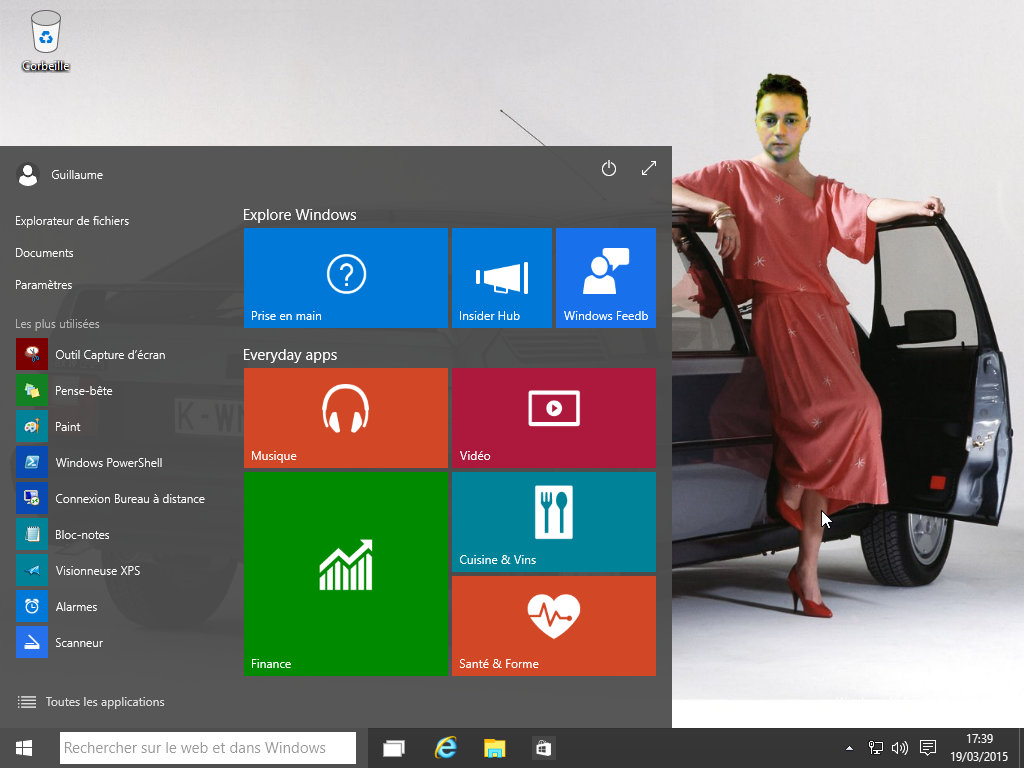This screenshot has width=1024, height=768.
Task: Click the taskbar volume speaker icon
Action: click(x=899, y=748)
